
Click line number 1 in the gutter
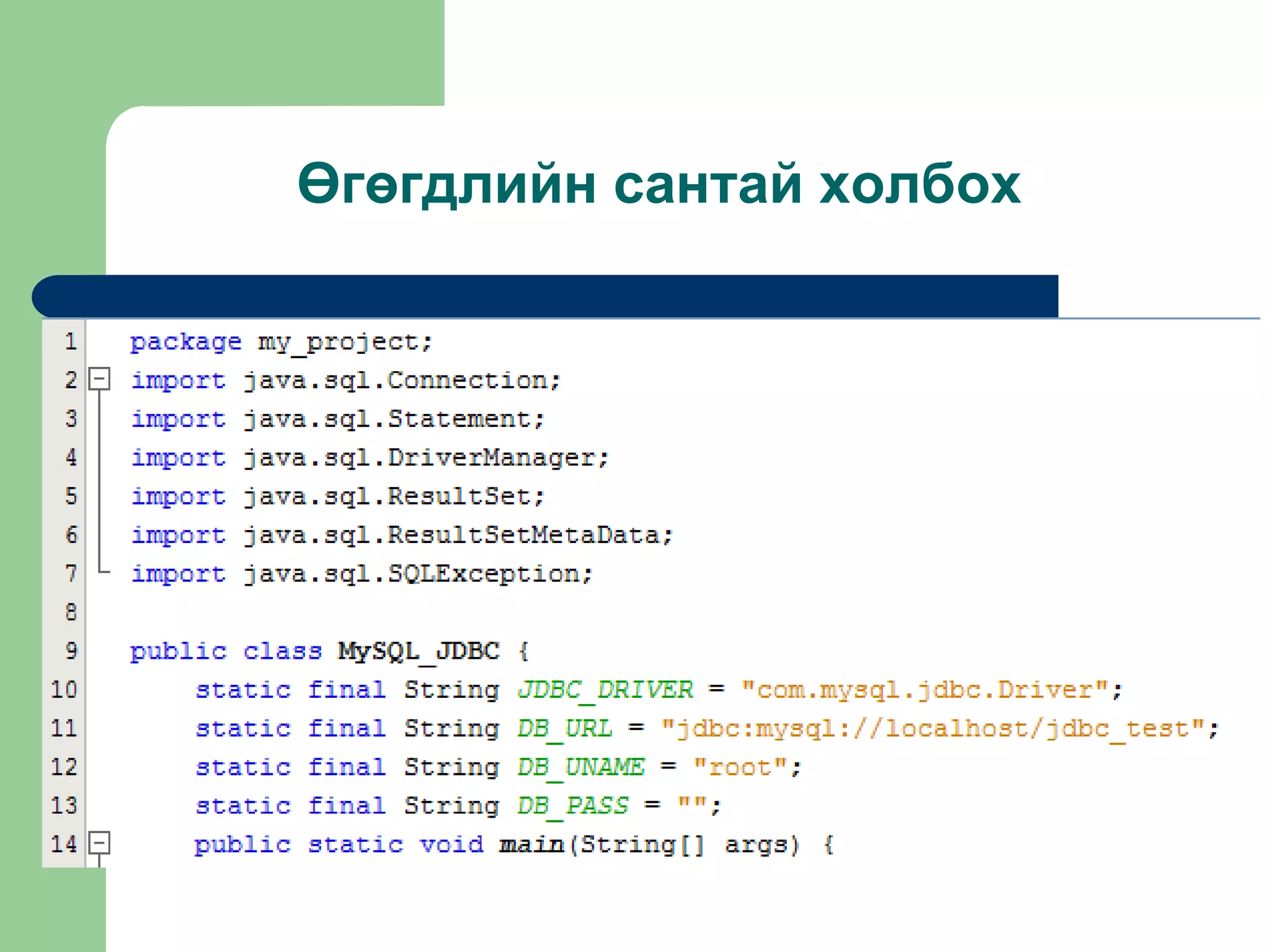71,342
